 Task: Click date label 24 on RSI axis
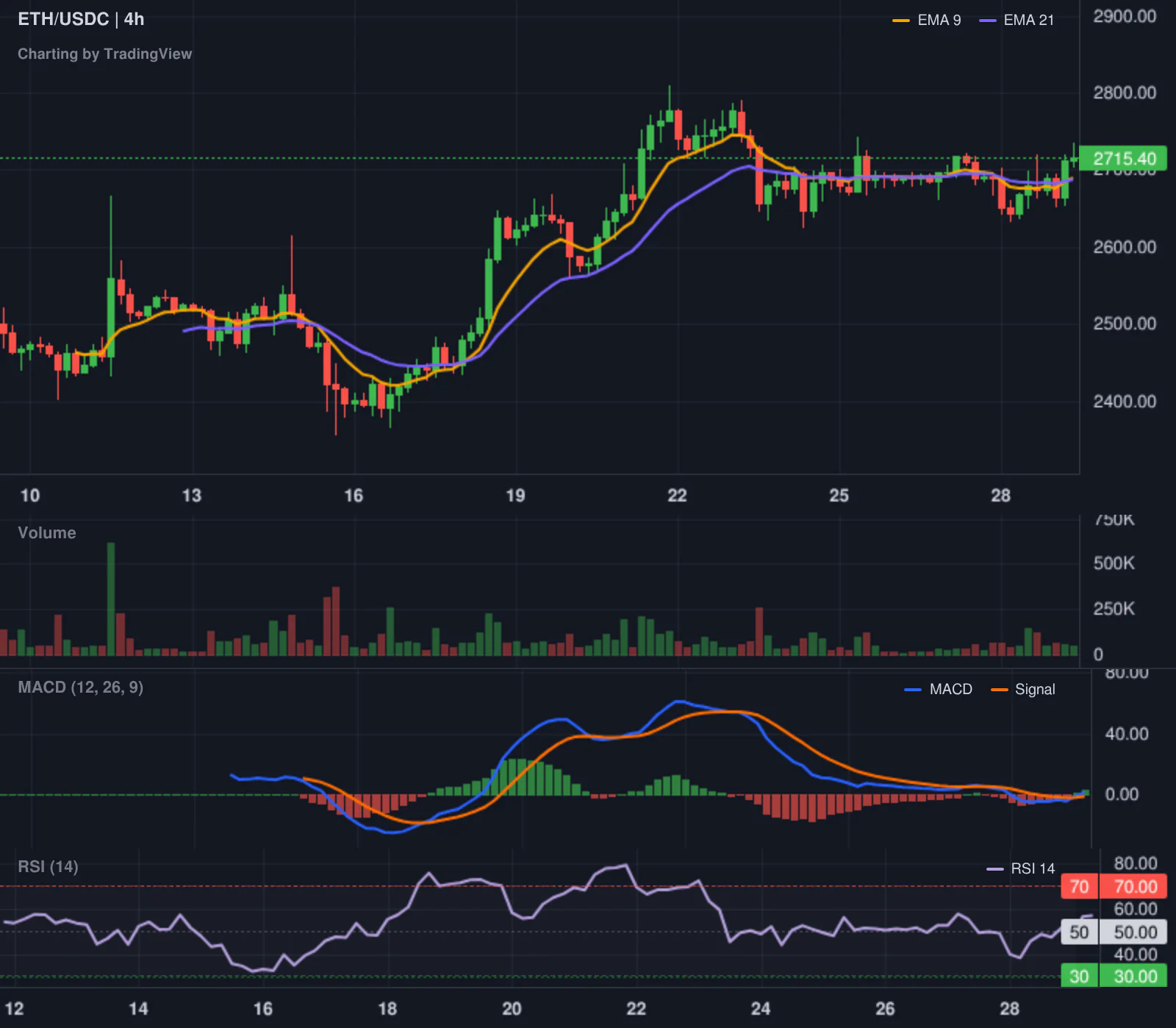tap(761, 1009)
